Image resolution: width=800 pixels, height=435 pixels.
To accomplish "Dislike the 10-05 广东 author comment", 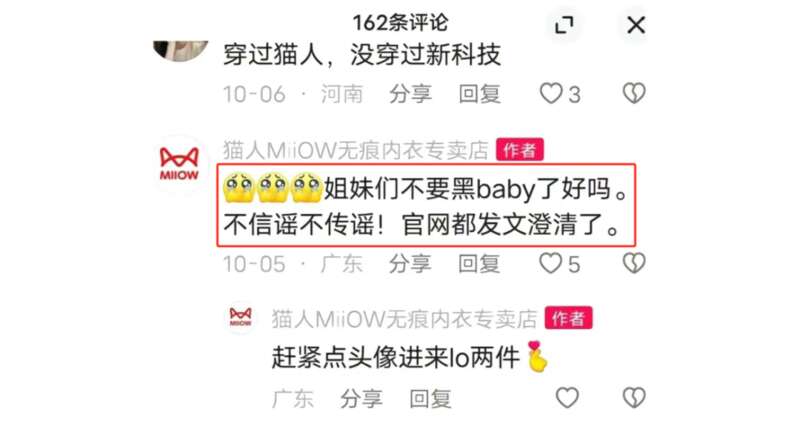I will (634, 263).
